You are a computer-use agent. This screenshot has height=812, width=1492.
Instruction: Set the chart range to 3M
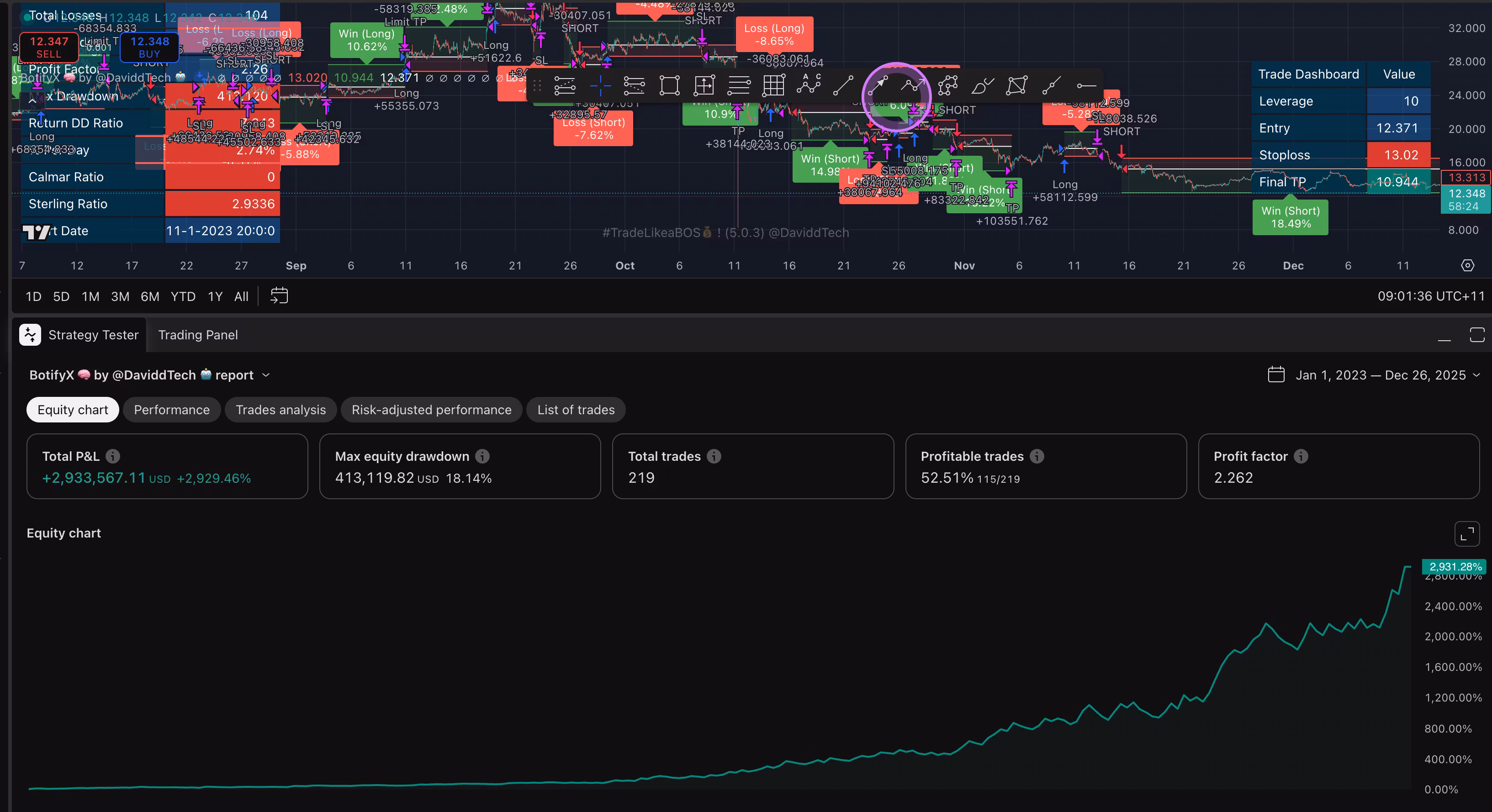click(120, 296)
